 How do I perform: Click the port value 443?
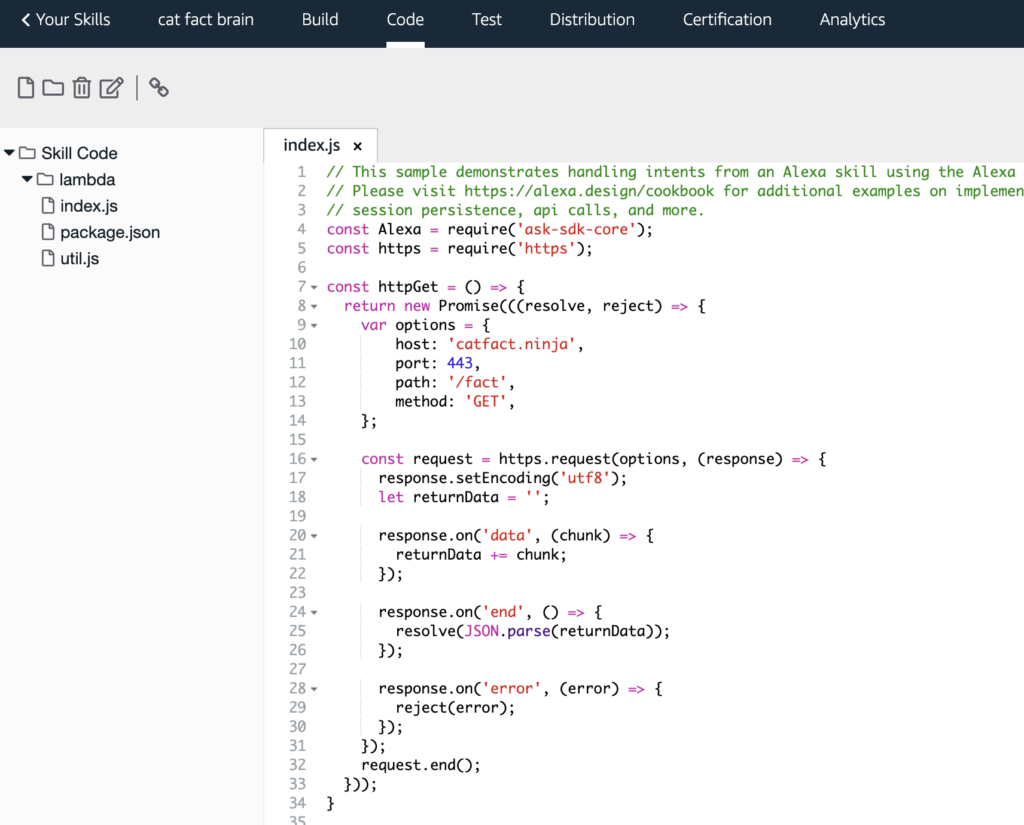[460, 363]
